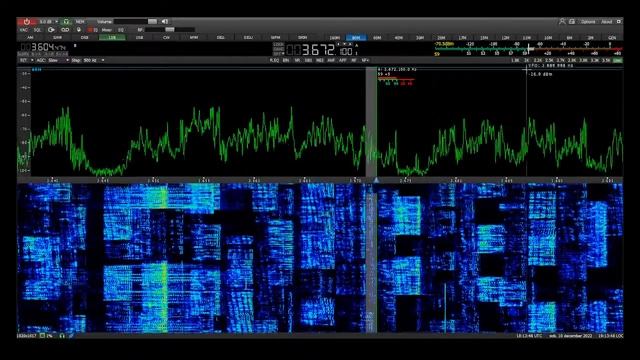
Task: Toggle the LOCK button left of VFO
Action: click(278, 44)
